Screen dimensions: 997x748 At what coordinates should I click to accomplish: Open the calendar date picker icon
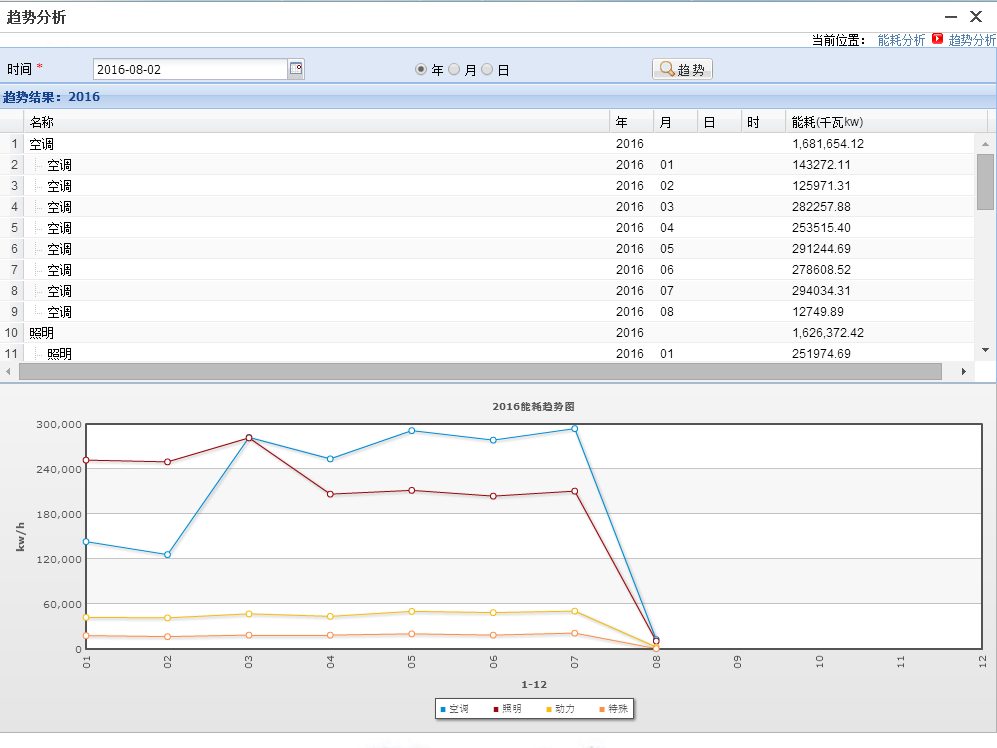coord(296,69)
